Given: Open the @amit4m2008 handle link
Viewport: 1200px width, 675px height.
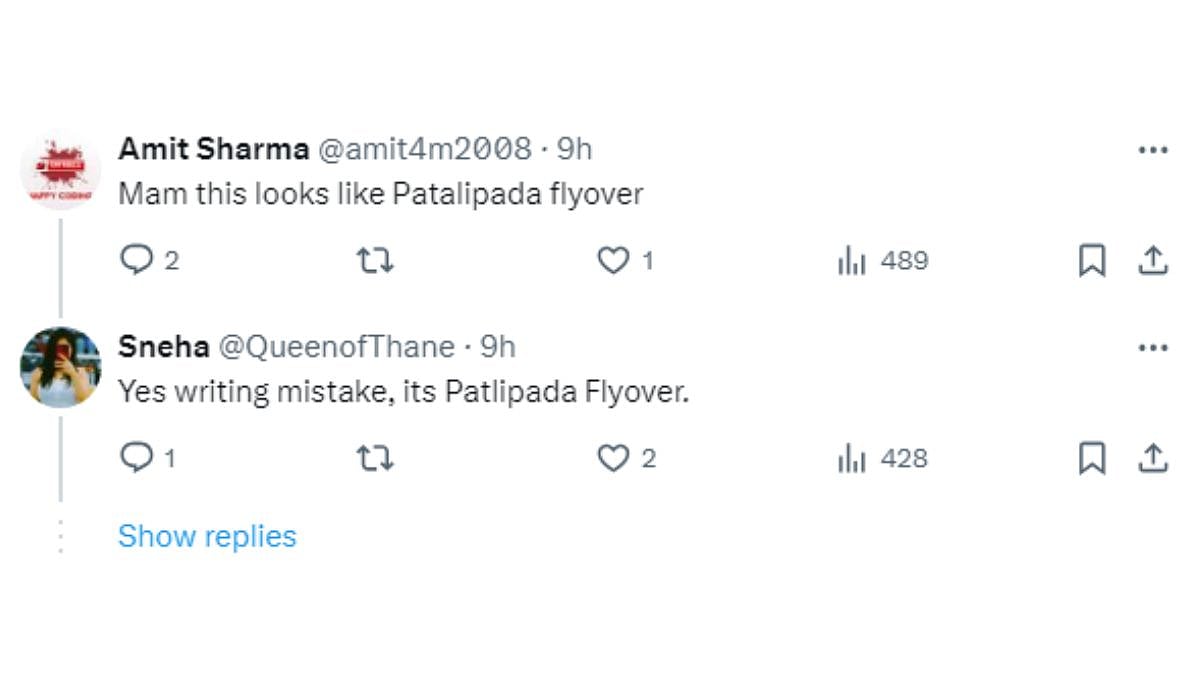Looking at the screenshot, I should [424, 149].
